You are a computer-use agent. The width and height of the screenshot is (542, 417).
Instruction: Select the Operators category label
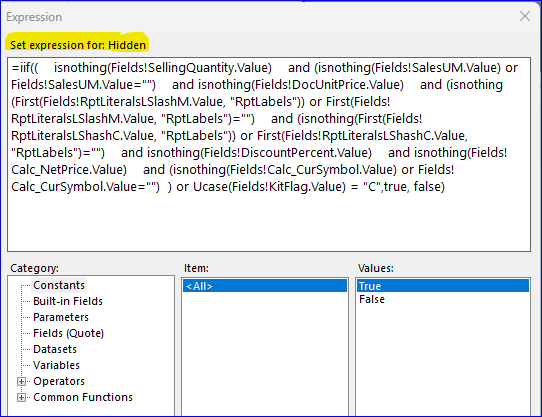(x=59, y=381)
